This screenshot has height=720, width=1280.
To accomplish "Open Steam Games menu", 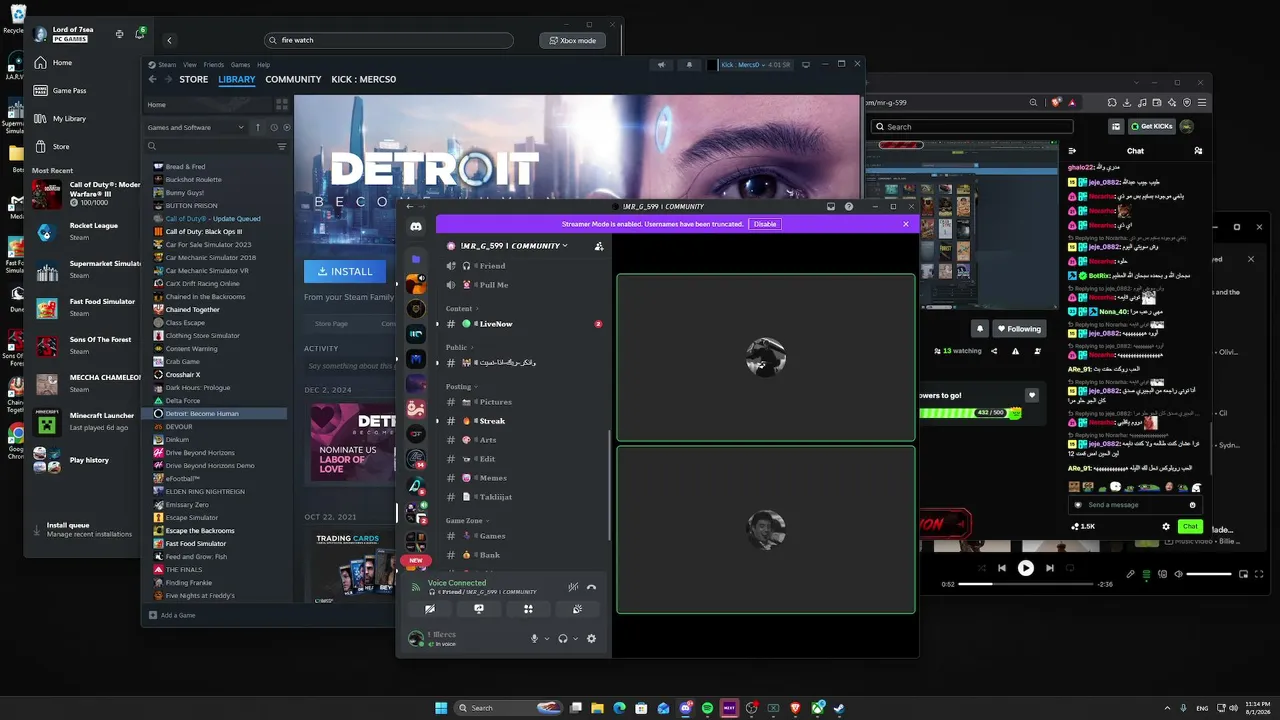I will pyautogui.click(x=240, y=65).
